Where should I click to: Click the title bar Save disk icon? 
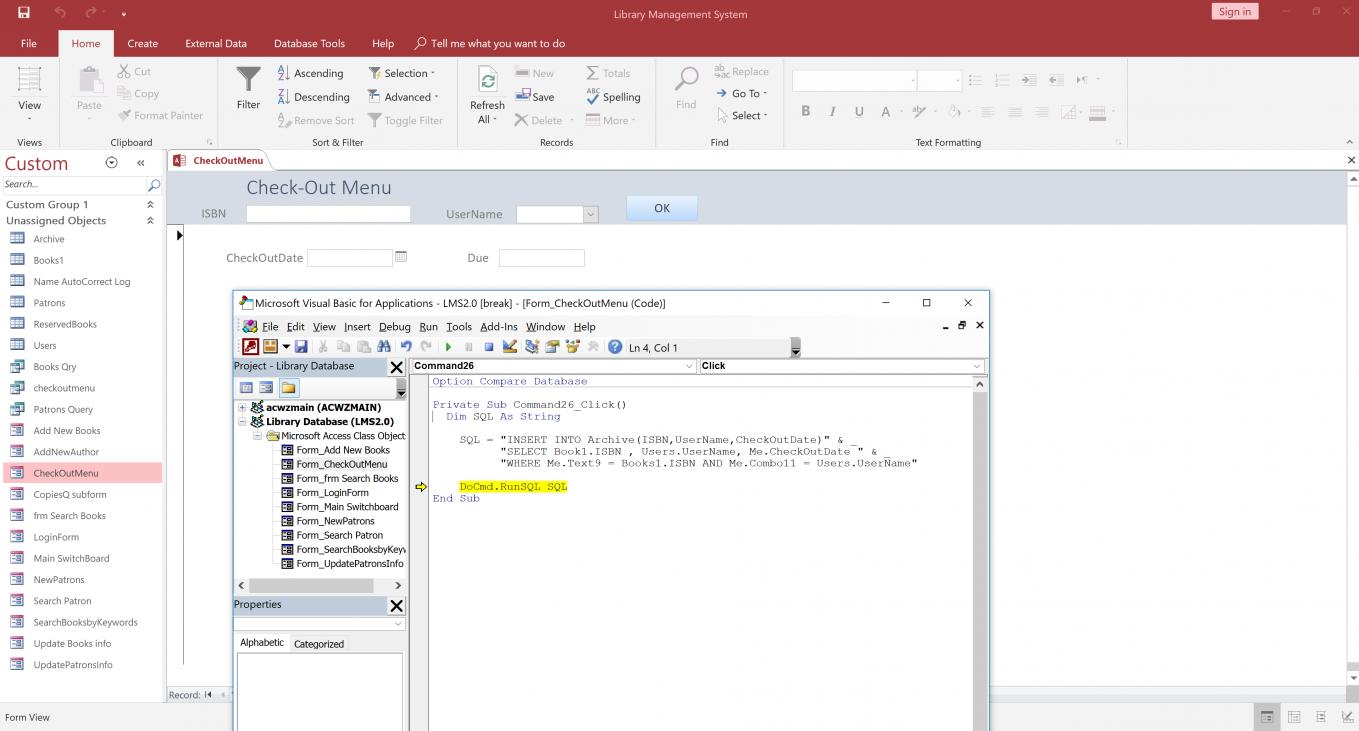point(24,13)
